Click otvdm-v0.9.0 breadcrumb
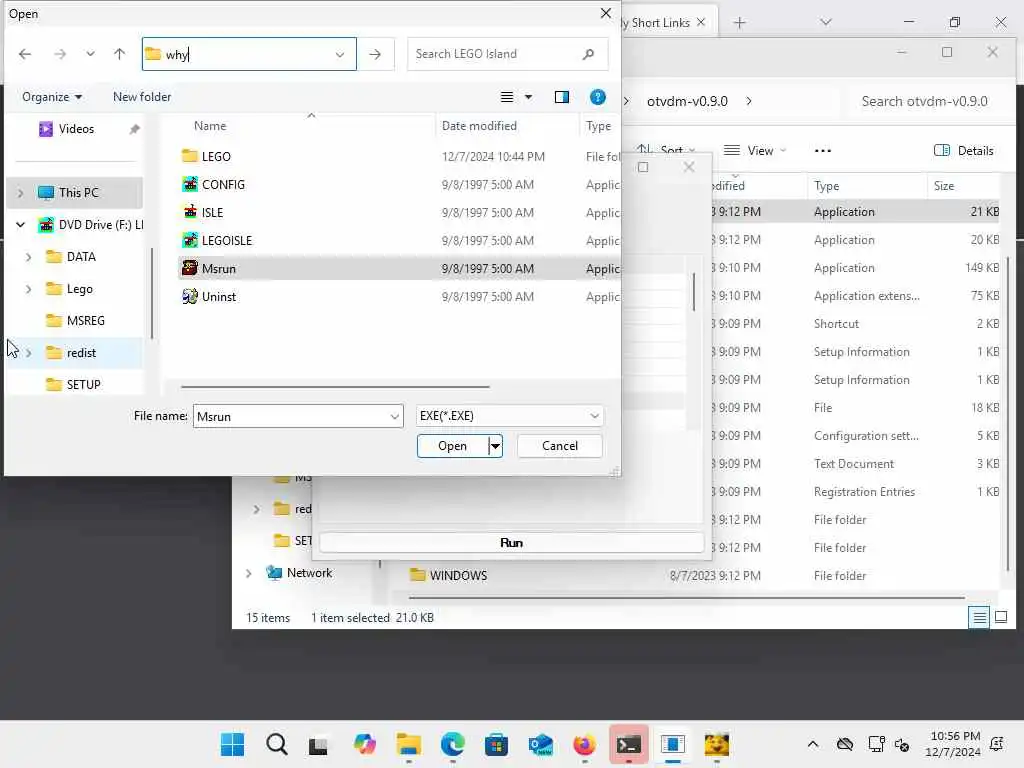 click(687, 101)
